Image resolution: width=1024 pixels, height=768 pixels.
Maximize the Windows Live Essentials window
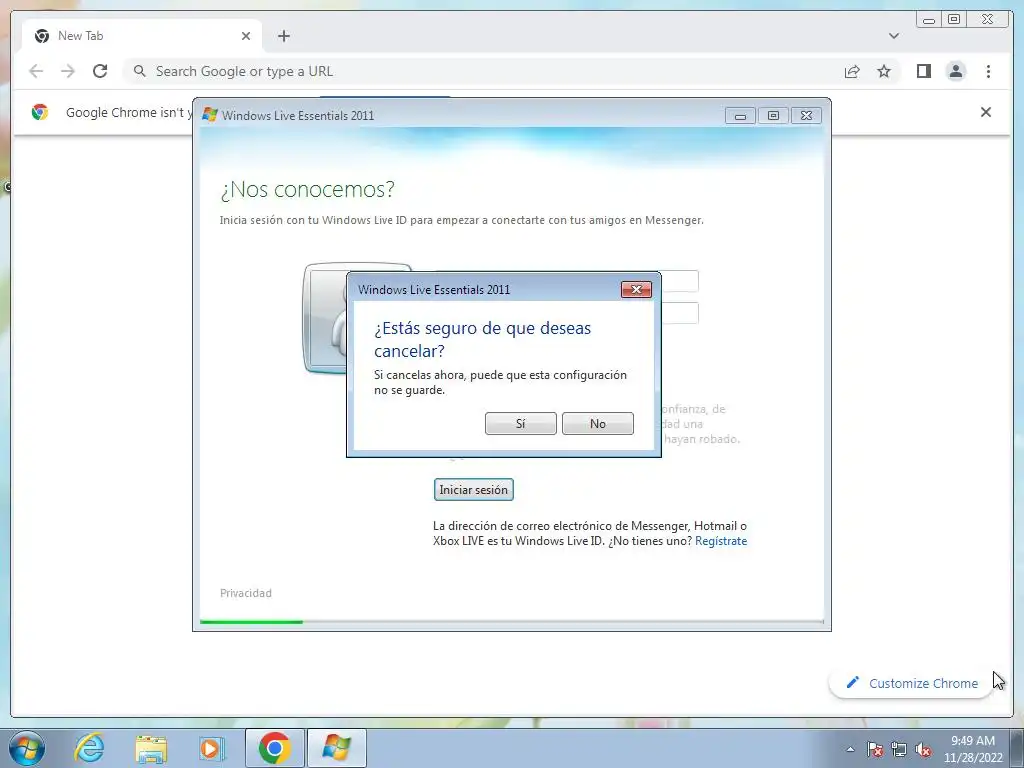click(773, 116)
